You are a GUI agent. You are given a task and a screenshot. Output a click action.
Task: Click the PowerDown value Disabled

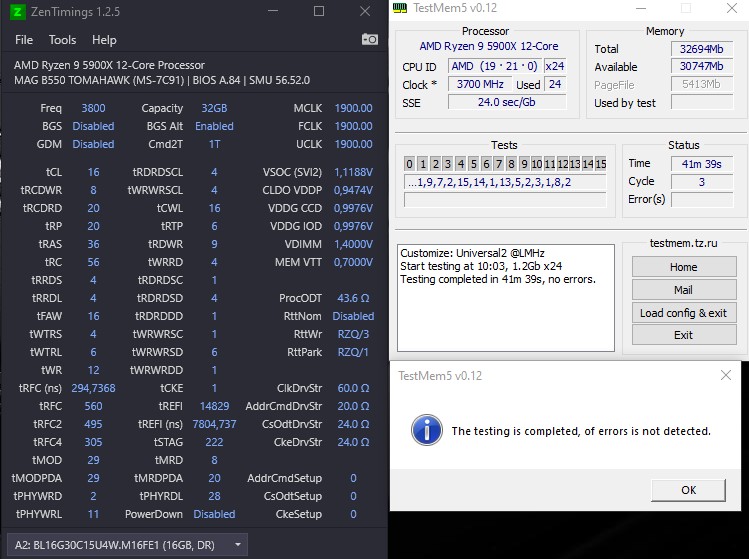tap(214, 514)
